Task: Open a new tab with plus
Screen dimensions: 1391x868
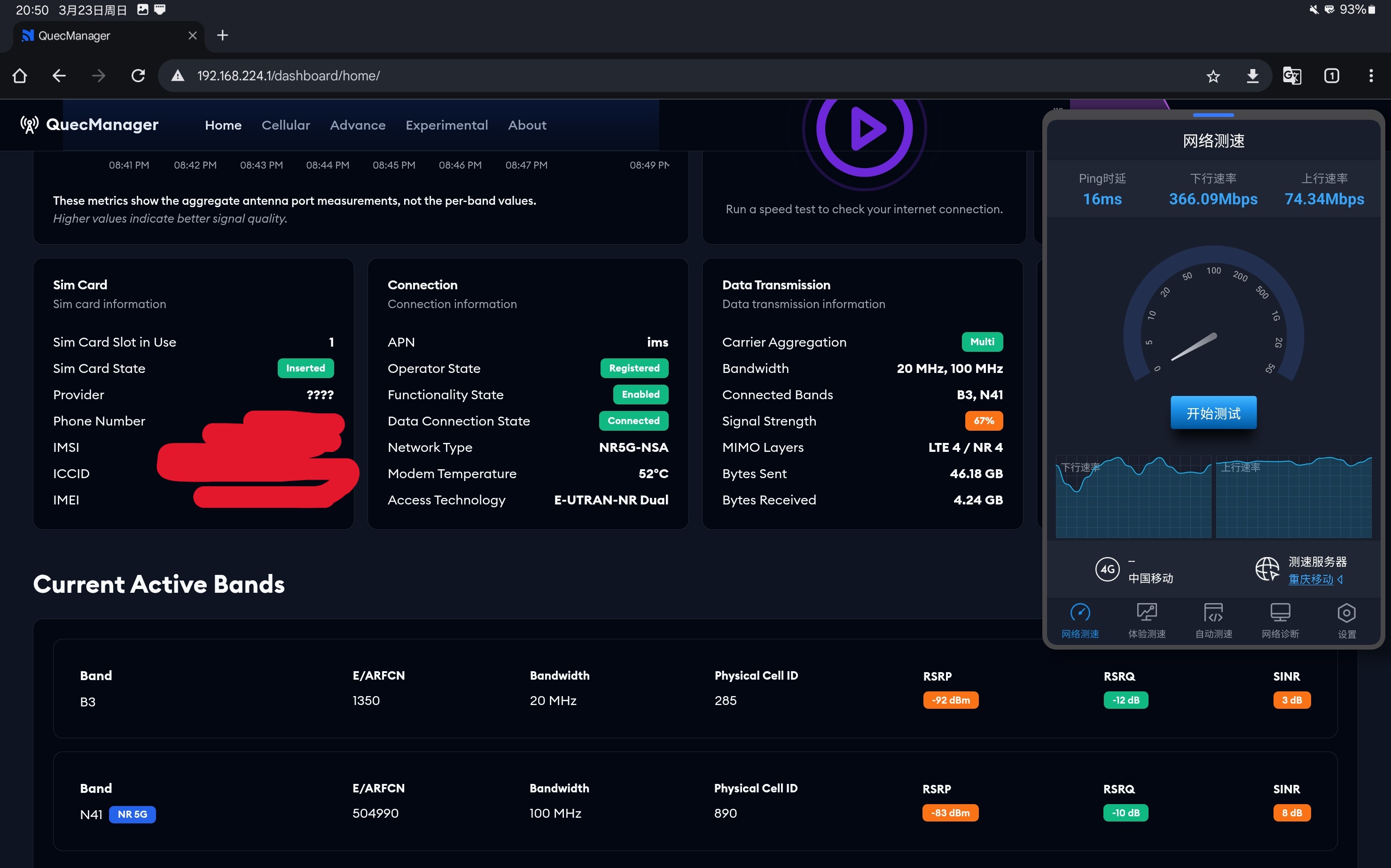Action: 222,36
